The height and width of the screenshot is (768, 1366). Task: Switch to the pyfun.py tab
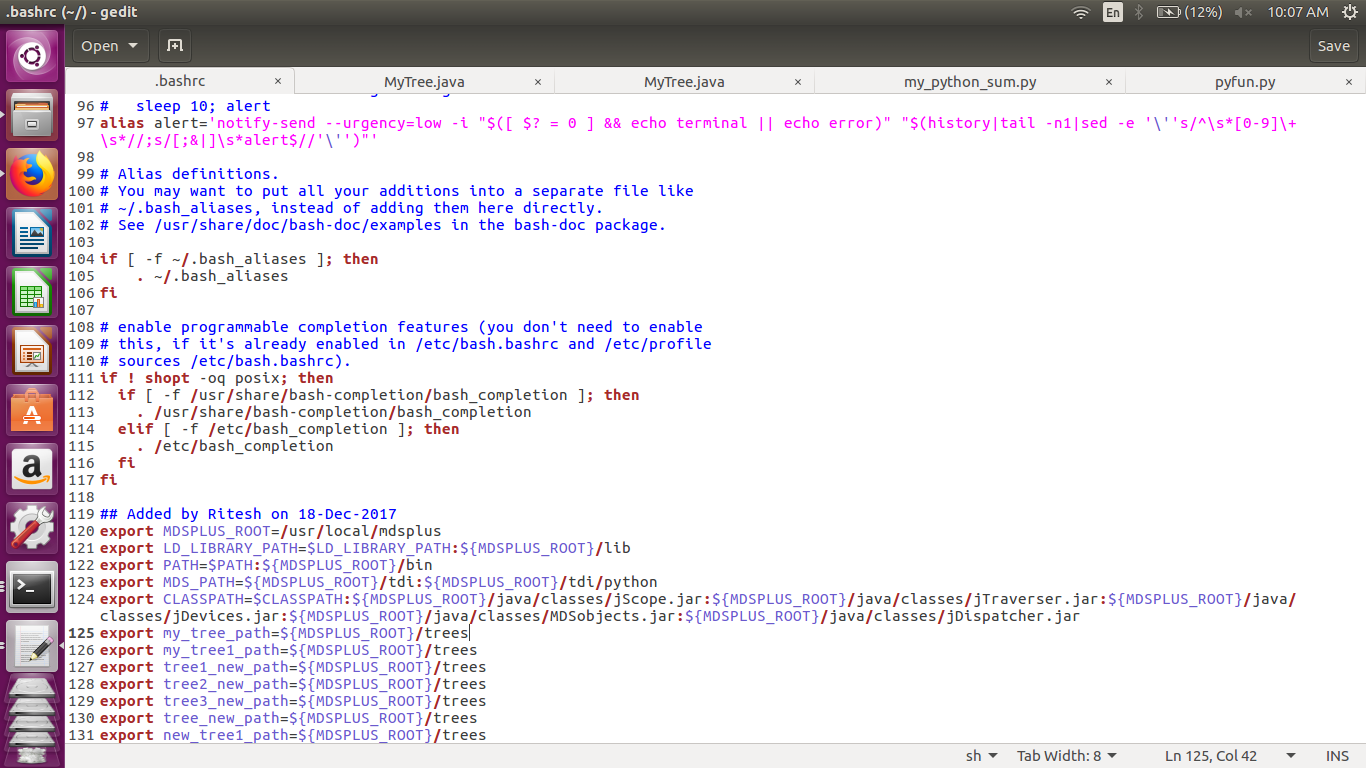pos(1244,81)
